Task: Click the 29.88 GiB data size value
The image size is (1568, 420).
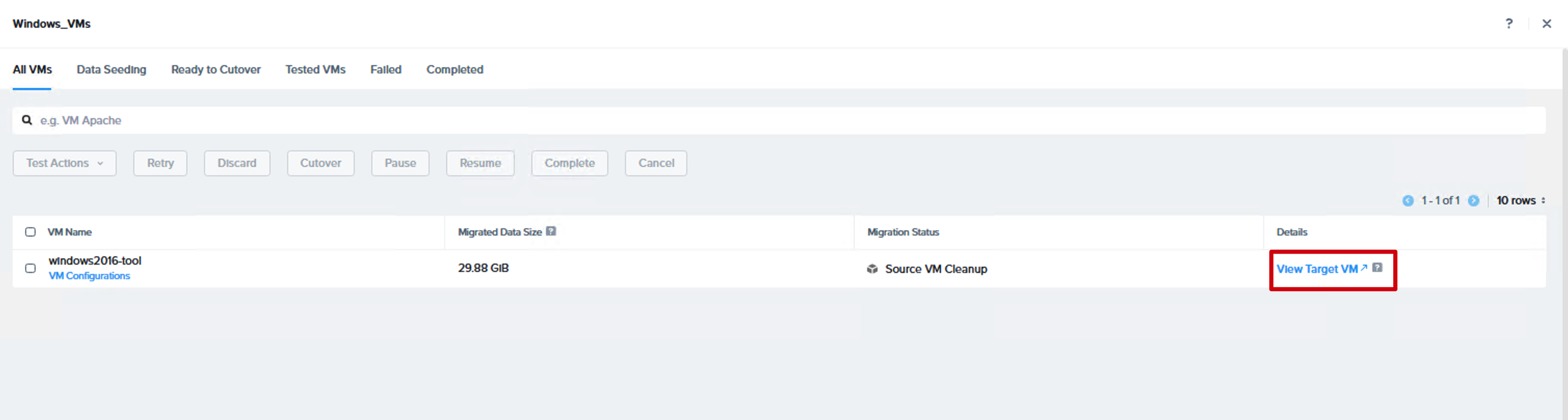Action: click(484, 268)
